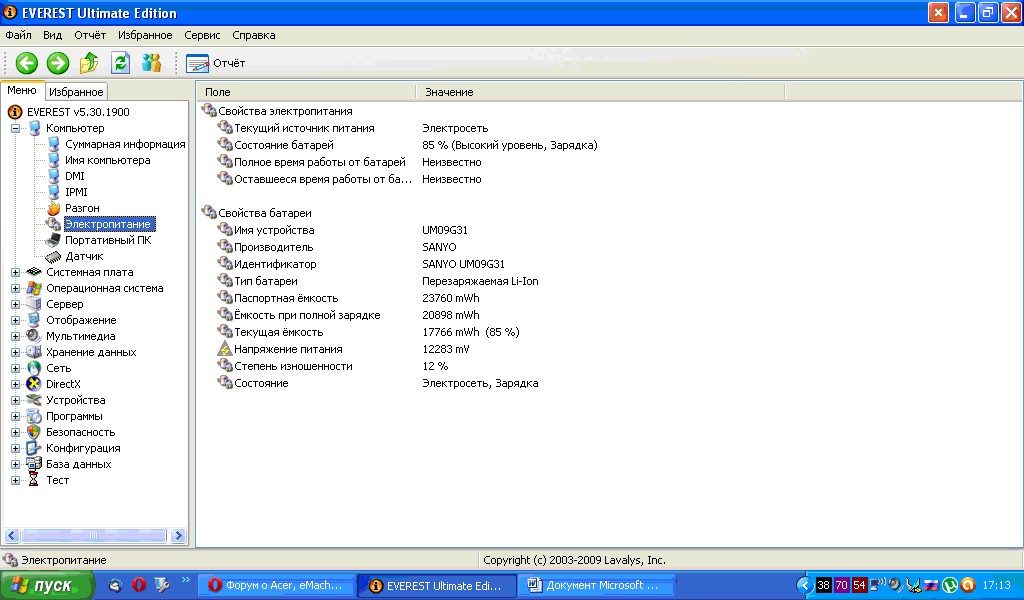Open the Избранное menu in menu bar

pyautogui.click(x=145, y=35)
